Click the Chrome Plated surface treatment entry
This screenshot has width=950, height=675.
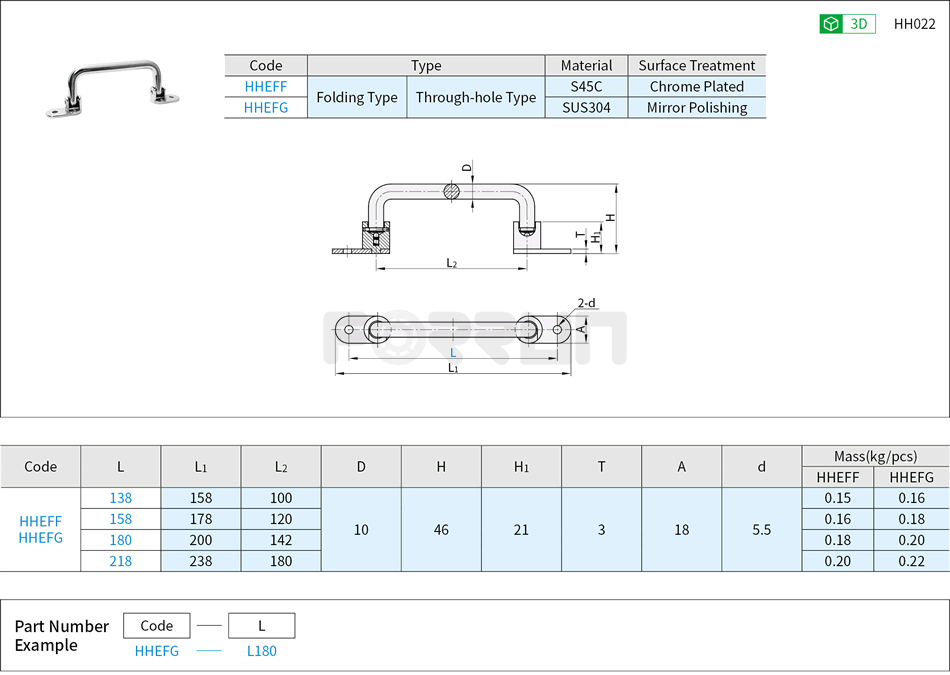pyautogui.click(x=697, y=87)
